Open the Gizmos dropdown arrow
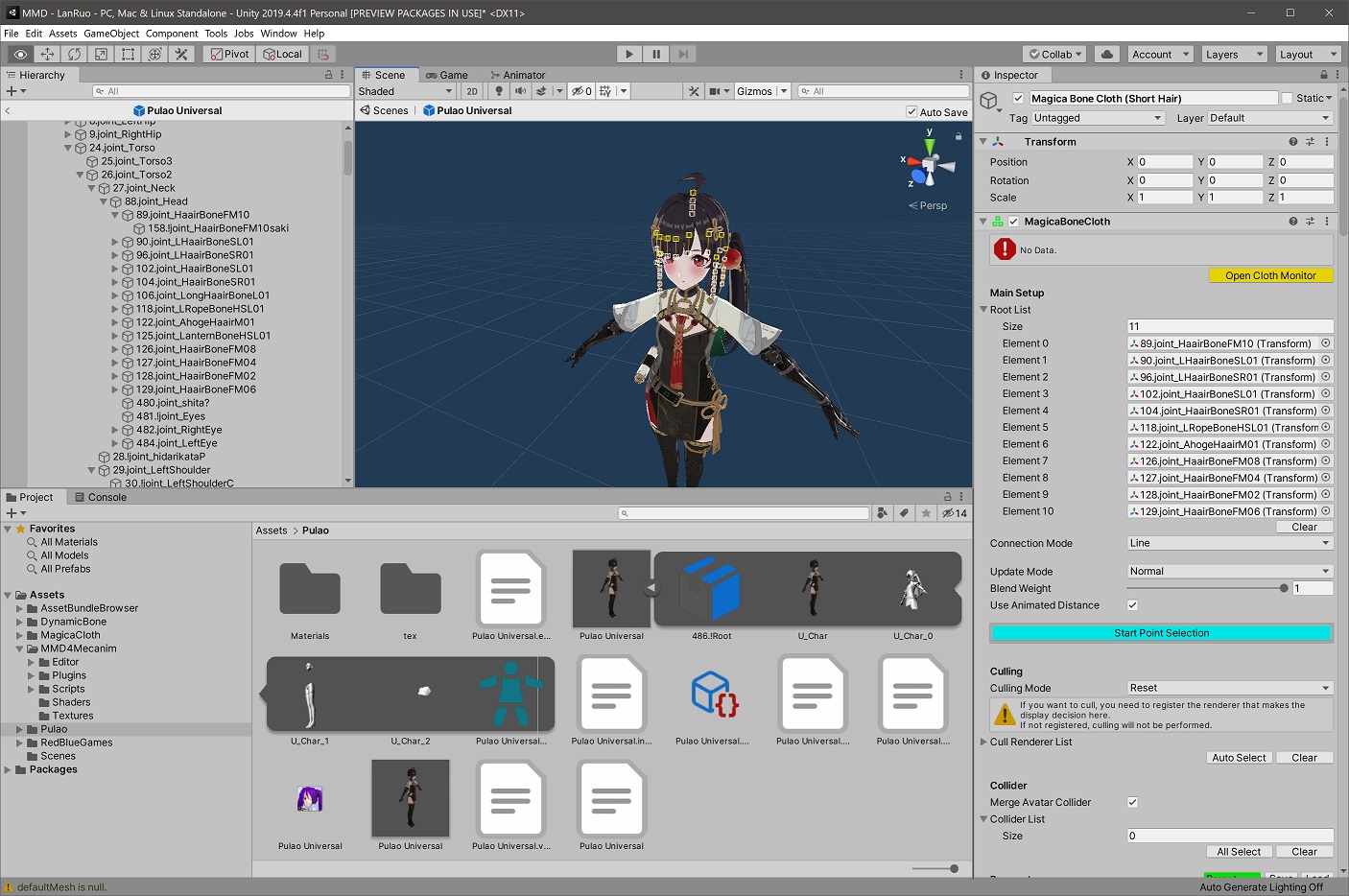1349x896 pixels. tap(784, 91)
